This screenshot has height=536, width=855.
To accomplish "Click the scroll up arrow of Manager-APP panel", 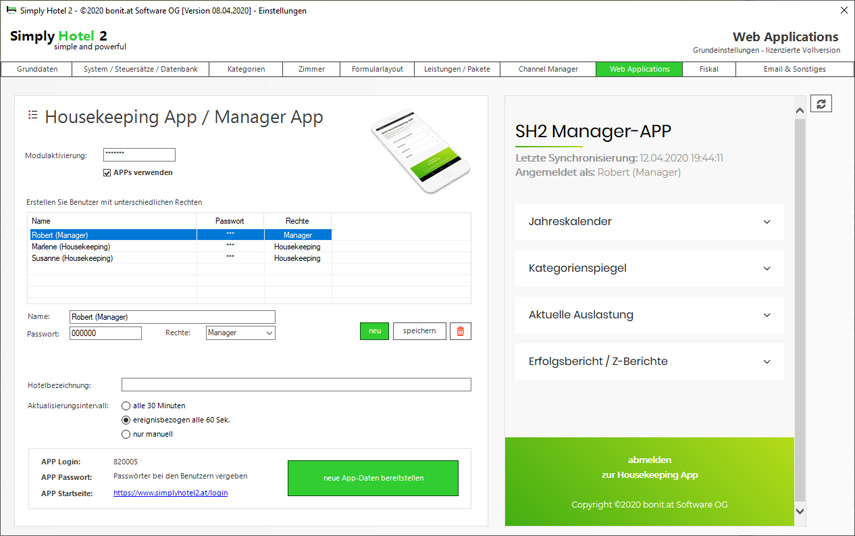I will [x=799, y=111].
